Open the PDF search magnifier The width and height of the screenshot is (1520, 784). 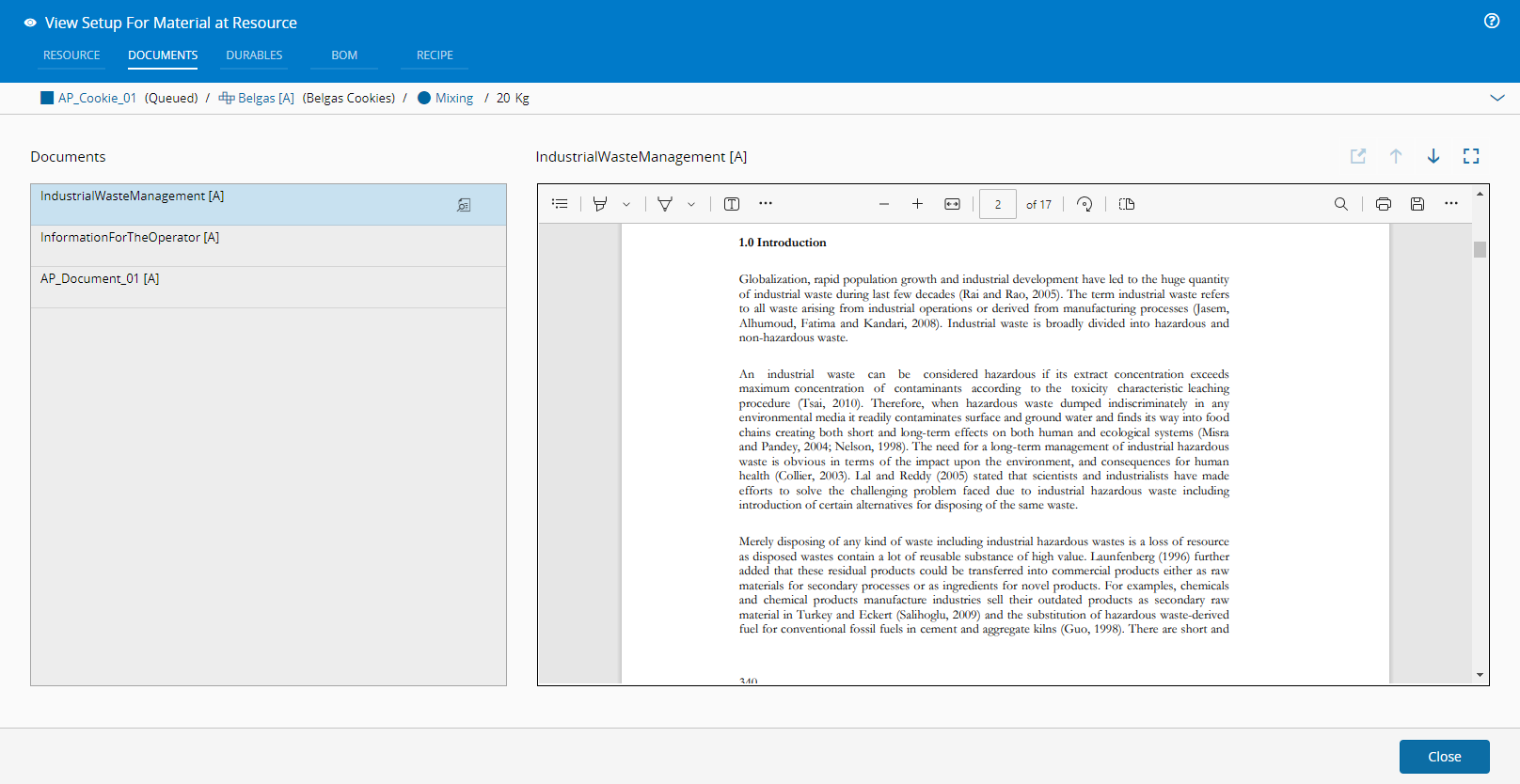pyautogui.click(x=1341, y=204)
